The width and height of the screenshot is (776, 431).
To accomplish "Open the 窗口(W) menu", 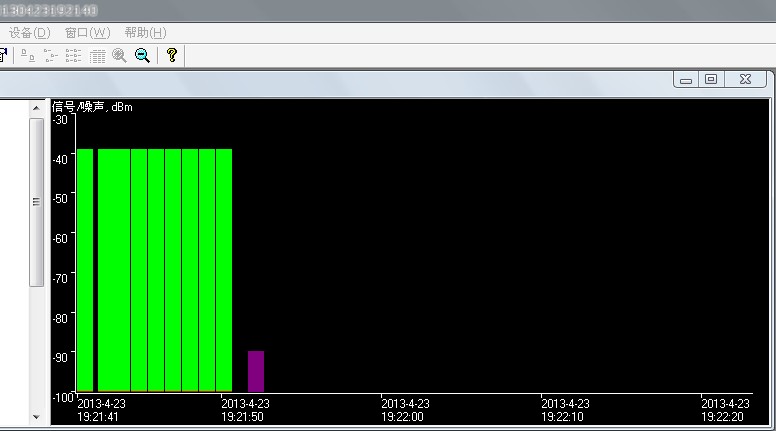I will [x=87, y=32].
